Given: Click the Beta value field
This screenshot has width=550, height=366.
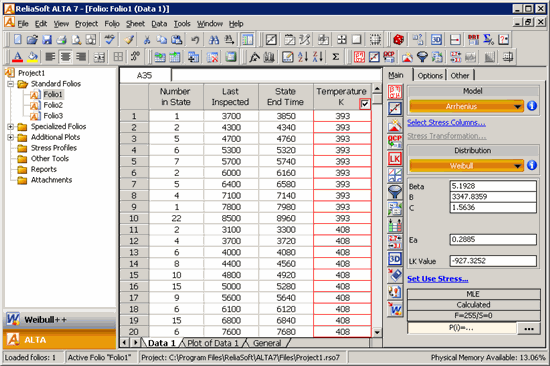Looking at the screenshot, I should (x=493, y=186).
